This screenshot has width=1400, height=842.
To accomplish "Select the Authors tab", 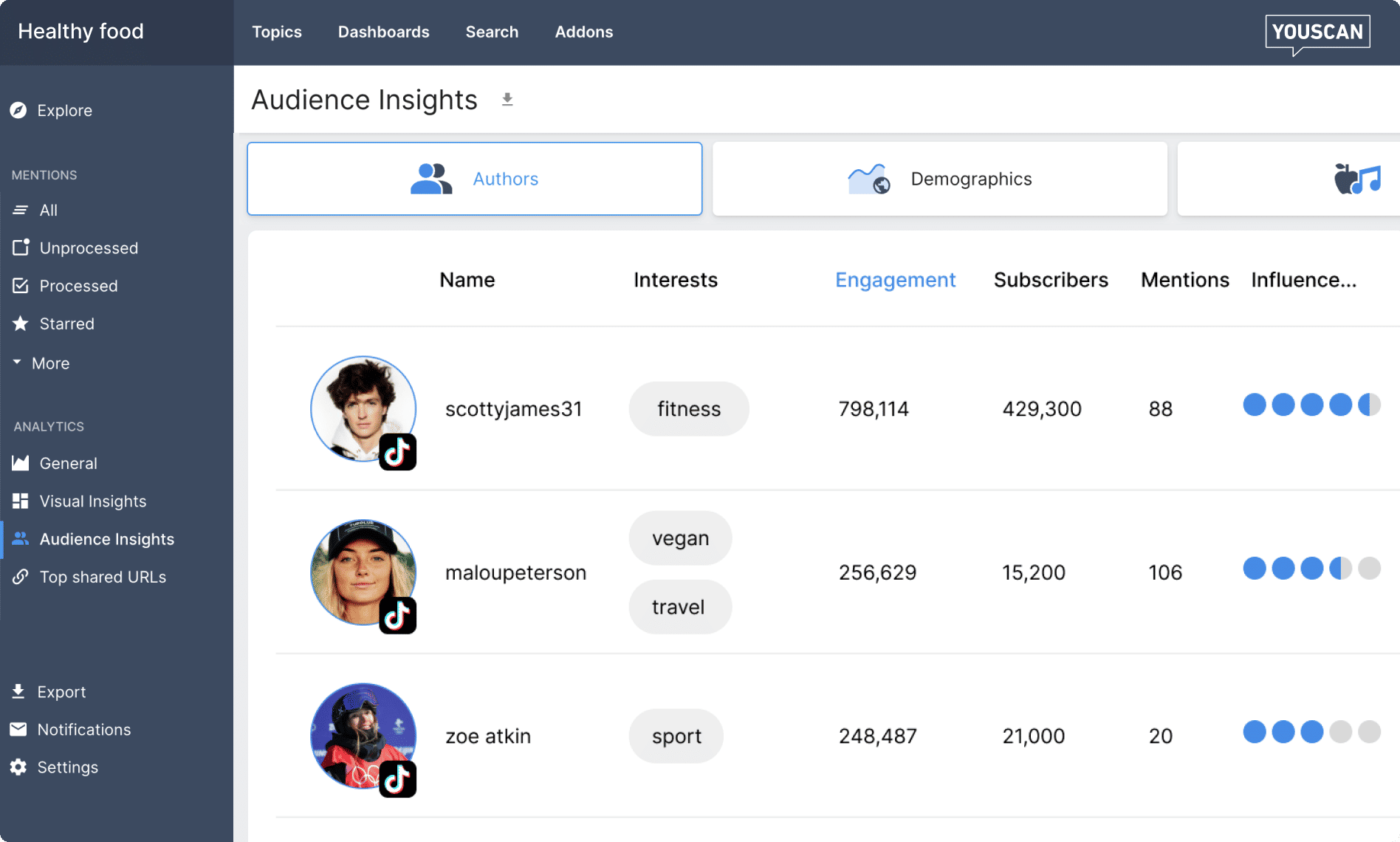I will click(474, 179).
